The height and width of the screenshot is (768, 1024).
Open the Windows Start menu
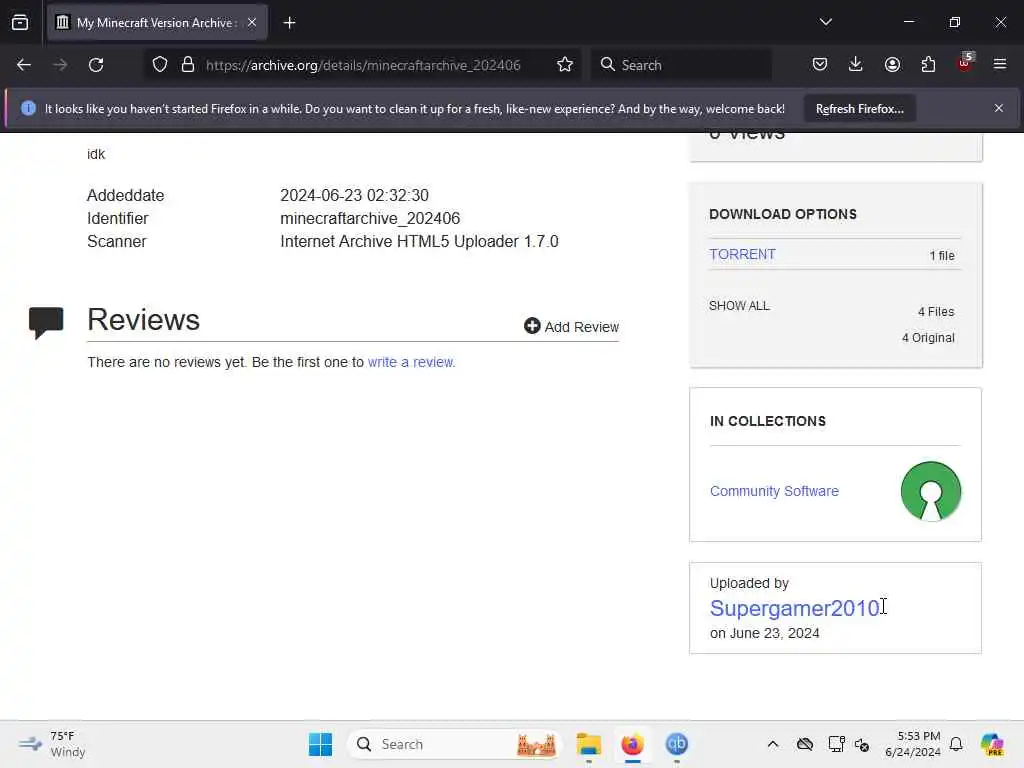tap(320, 744)
